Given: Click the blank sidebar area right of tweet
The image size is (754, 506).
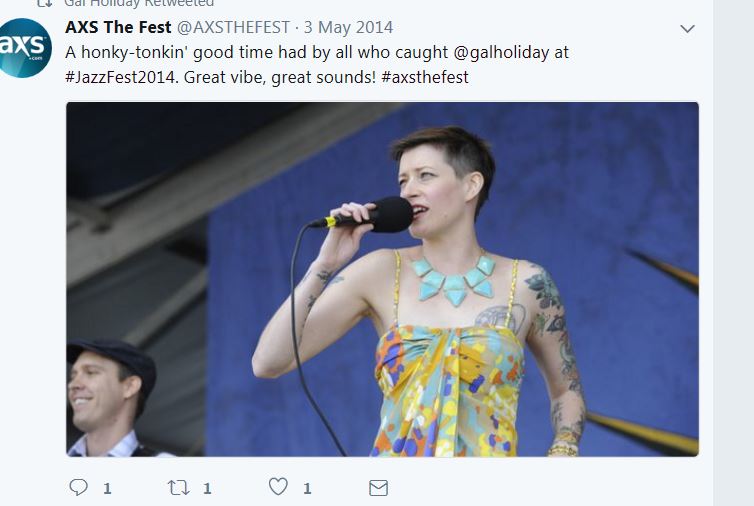Looking at the screenshot, I should coord(733,253).
